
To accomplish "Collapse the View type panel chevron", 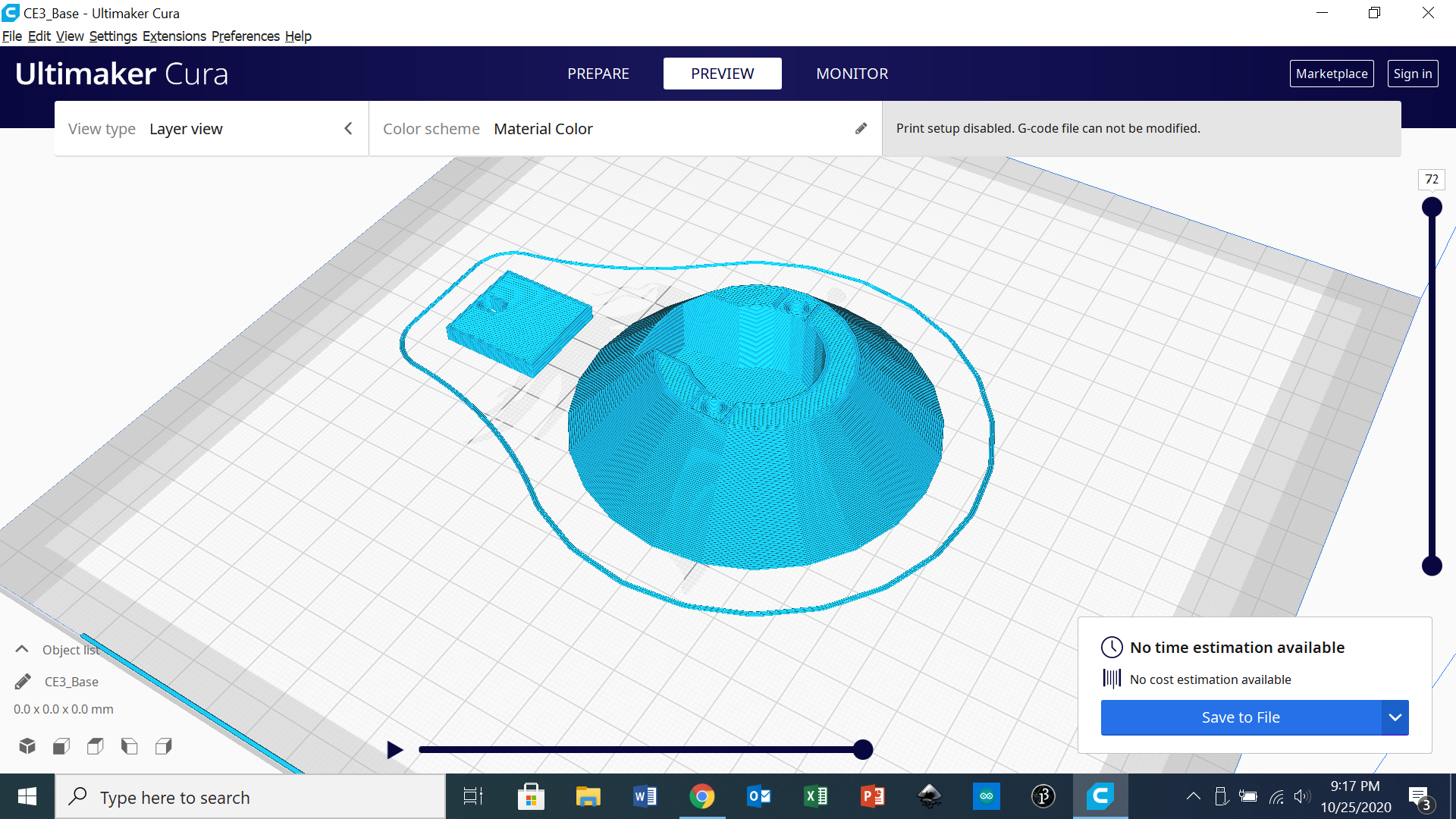I will [x=348, y=129].
